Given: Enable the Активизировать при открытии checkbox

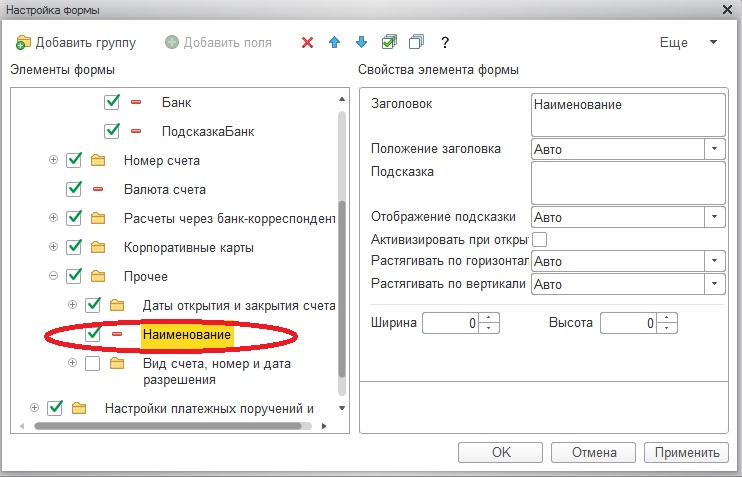Looking at the screenshot, I should (540, 239).
